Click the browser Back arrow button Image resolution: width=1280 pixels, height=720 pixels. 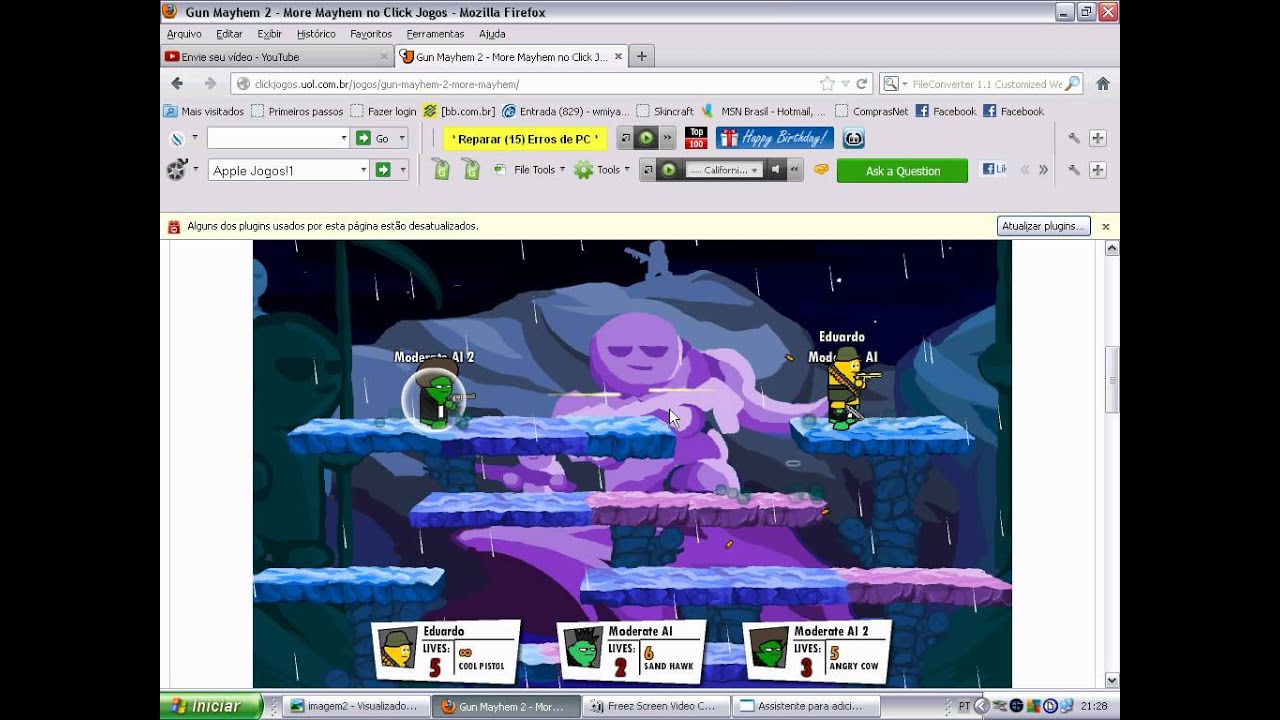pos(177,84)
